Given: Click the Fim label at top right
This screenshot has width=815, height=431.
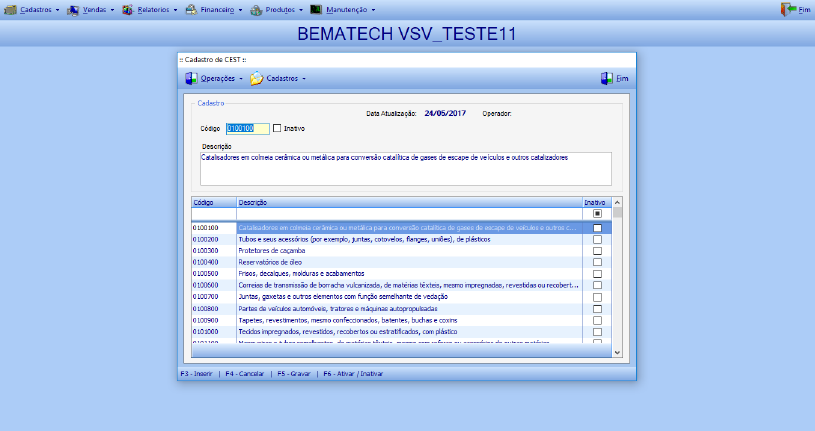Looking at the screenshot, I should pos(804,10).
